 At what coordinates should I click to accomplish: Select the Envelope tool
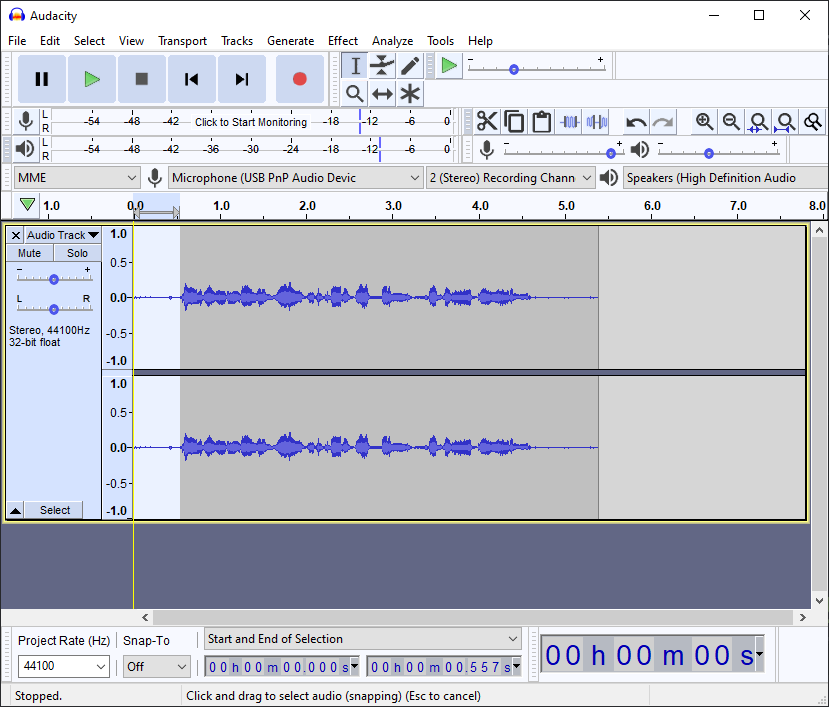(x=382, y=66)
